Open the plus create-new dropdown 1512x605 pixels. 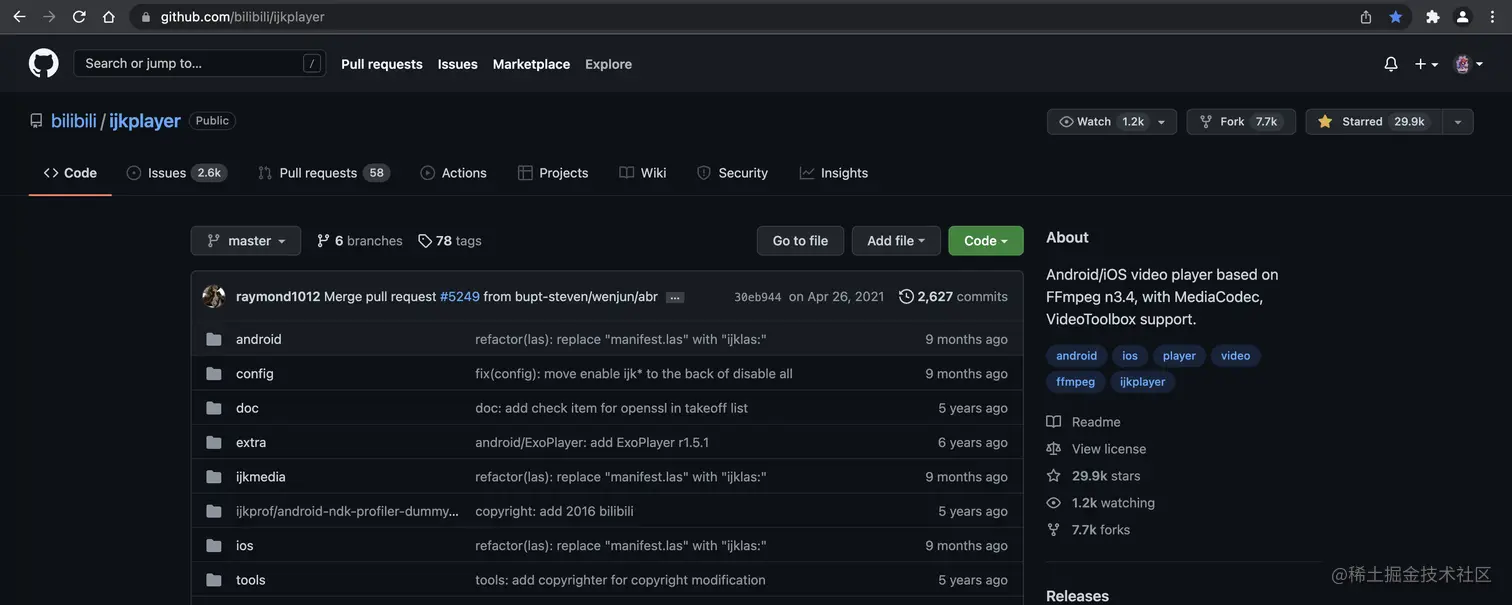click(x=1426, y=64)
